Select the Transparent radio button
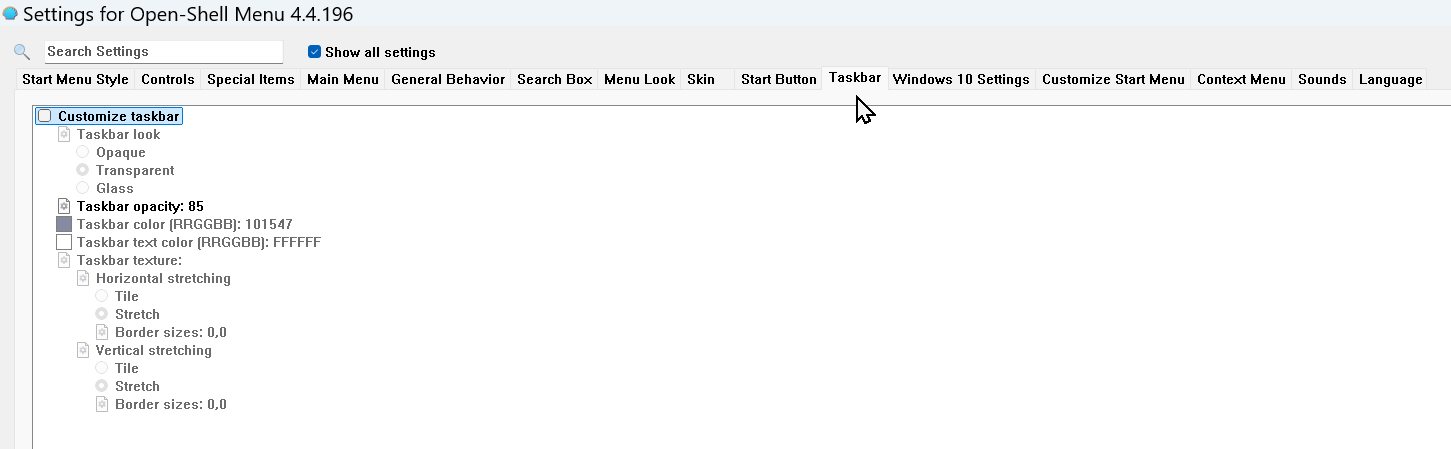Image resolution: width=1451 pixels, height=449 pixels. coord(83,170)
